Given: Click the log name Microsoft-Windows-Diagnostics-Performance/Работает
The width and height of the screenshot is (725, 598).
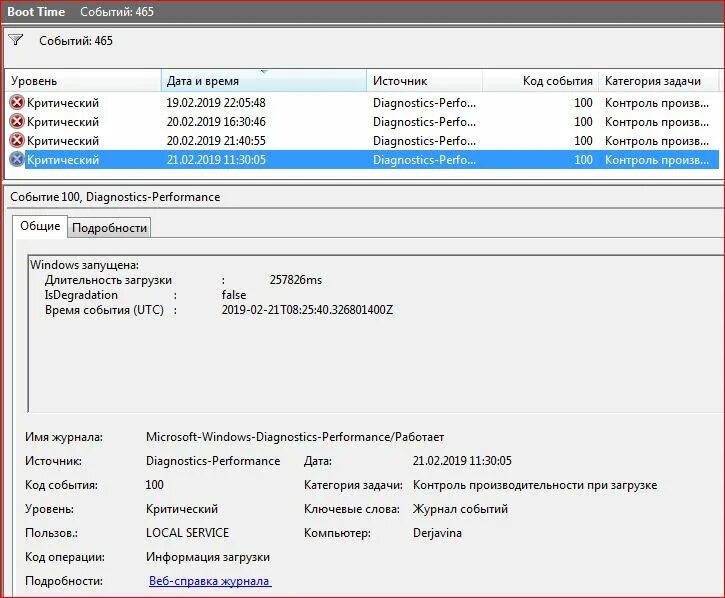Looking at the screenshot, I should pyautogui.click(x=295, y=437).
